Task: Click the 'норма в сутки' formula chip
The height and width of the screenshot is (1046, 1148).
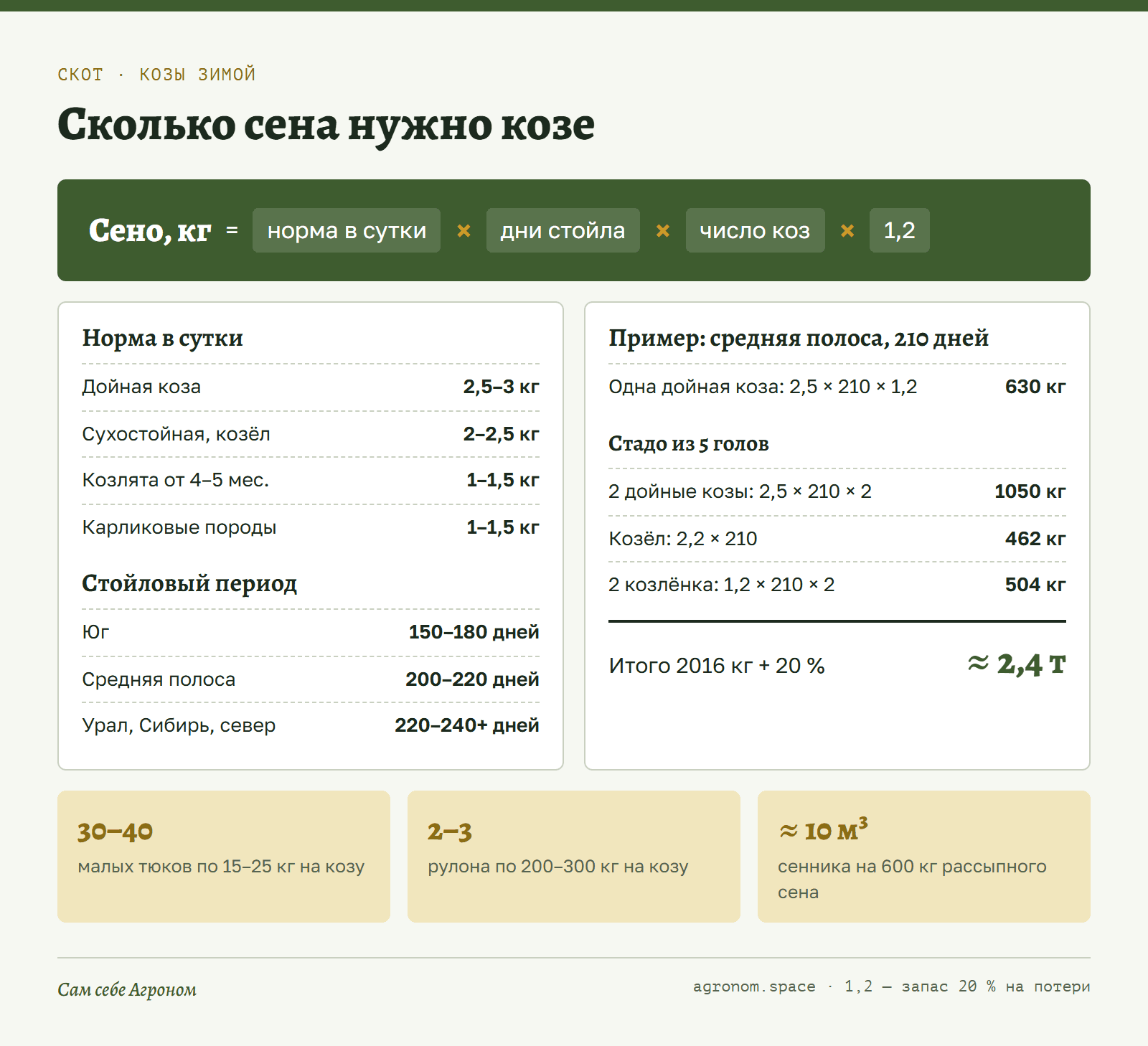Action: click(347, 230)
